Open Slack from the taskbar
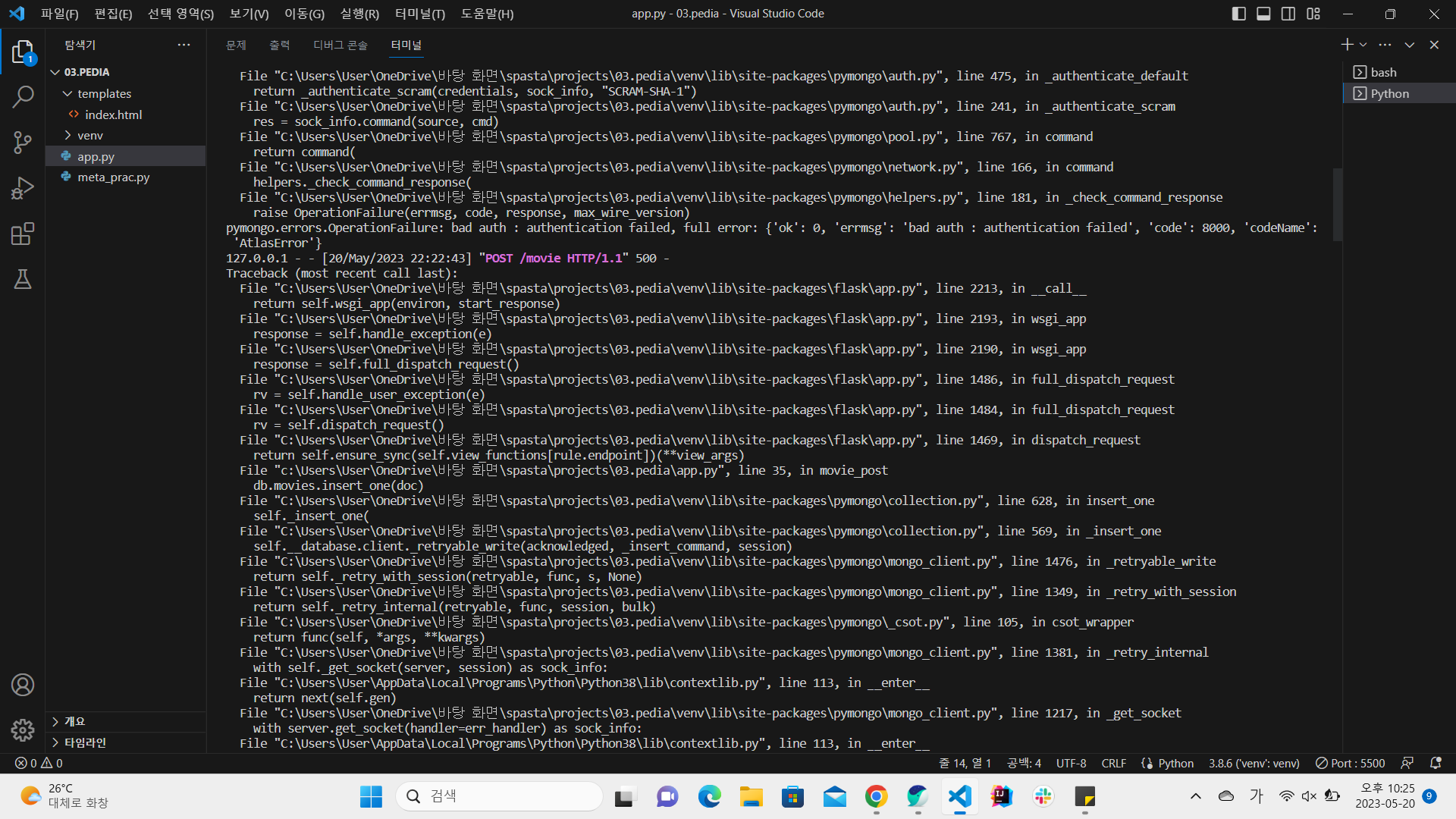The width and height of the screenshot is (1456, 819). [1043, 796]
